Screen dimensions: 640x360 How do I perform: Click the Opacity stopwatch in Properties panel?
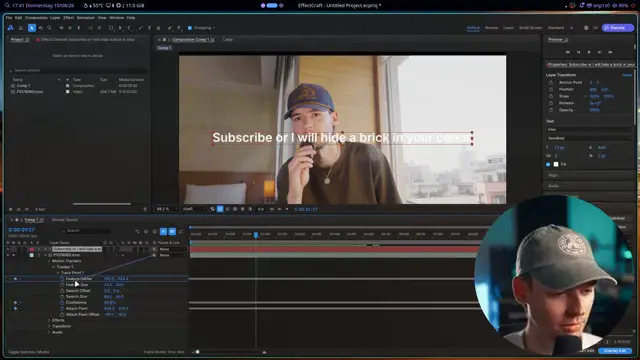pyautogui.click(x=551, y=110)
